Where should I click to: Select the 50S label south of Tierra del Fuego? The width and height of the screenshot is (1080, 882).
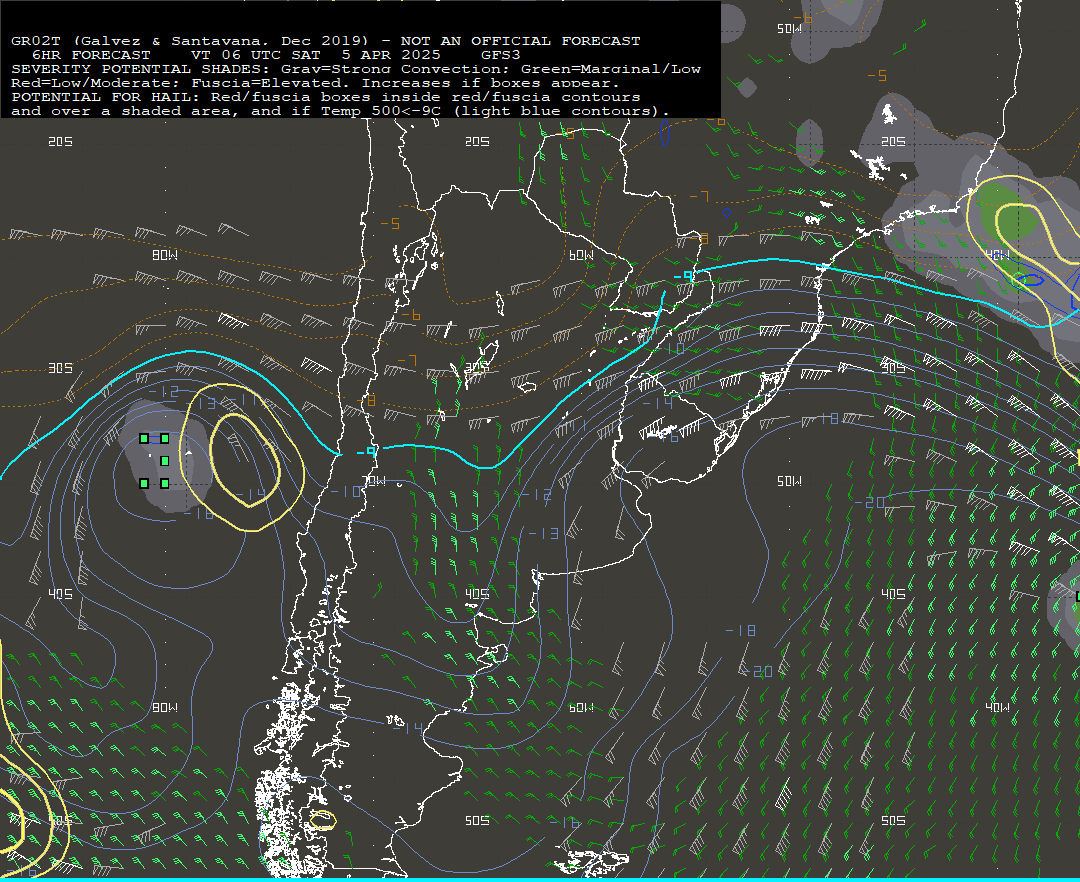477,820
